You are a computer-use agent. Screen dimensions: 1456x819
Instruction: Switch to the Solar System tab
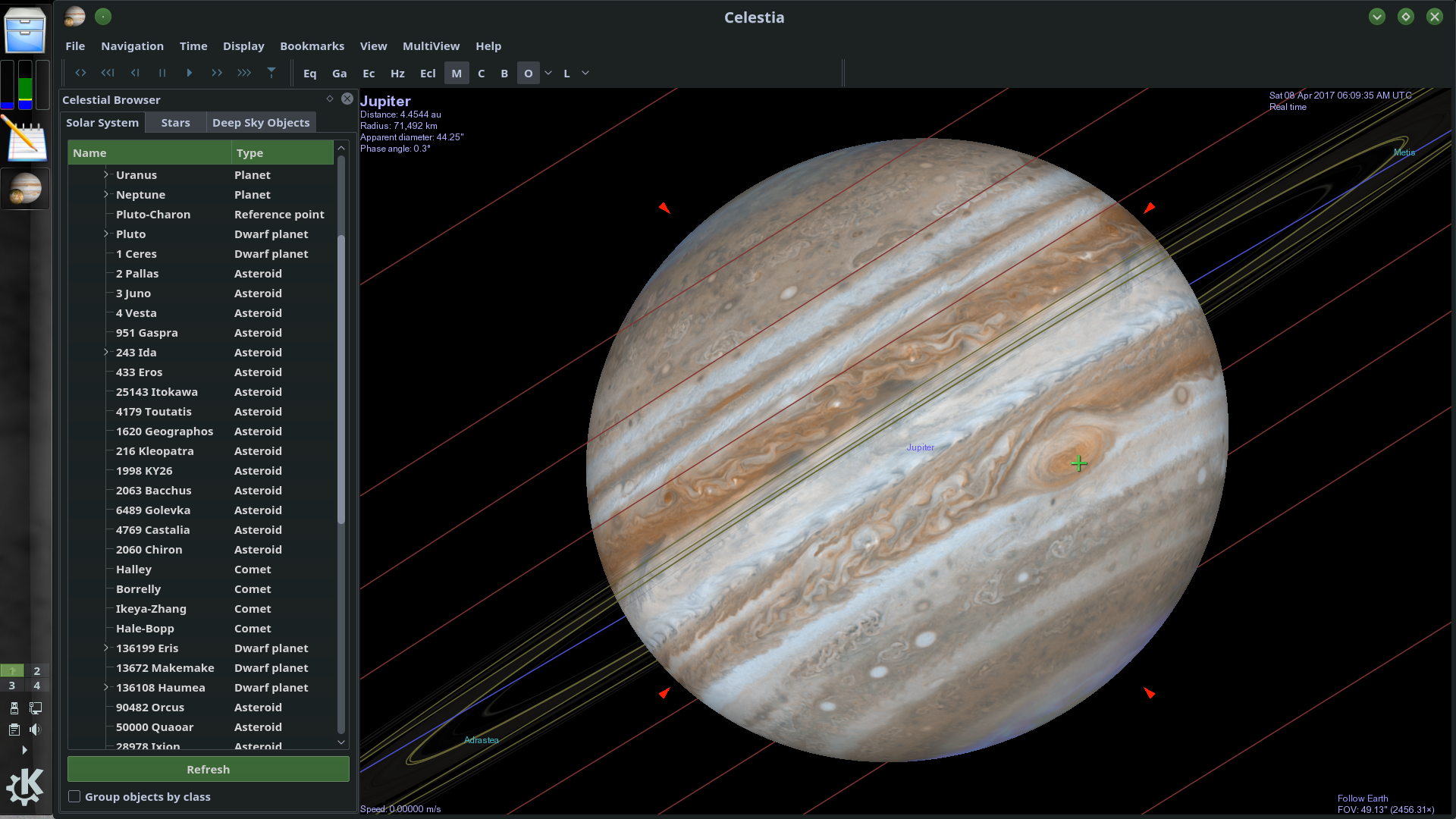point(102,123)
